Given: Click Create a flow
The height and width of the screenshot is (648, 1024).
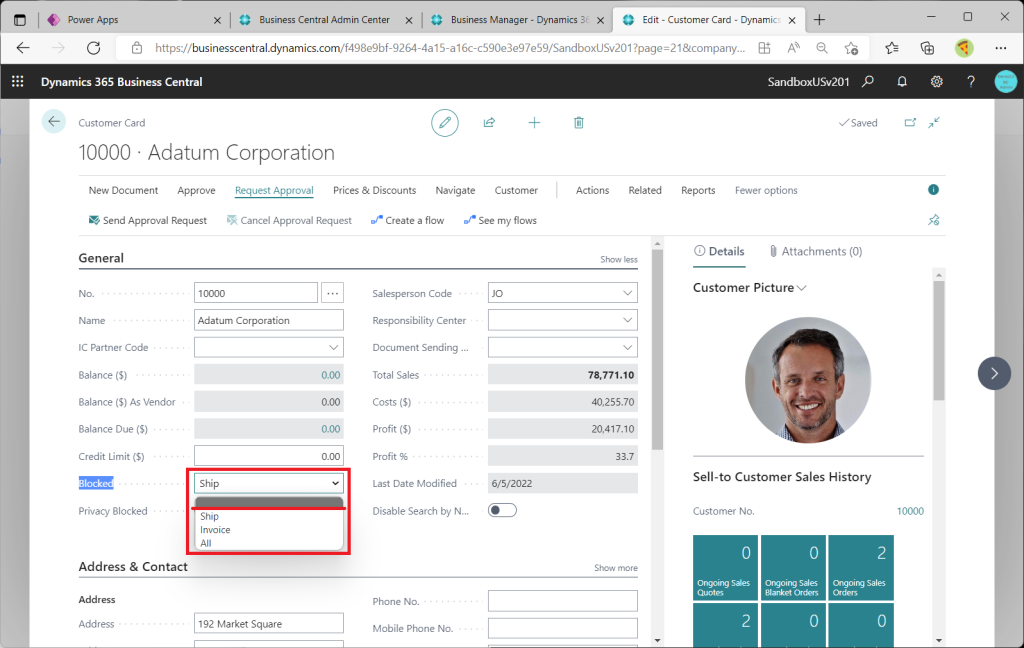Looking at the screenshot, I should (408, 220).
